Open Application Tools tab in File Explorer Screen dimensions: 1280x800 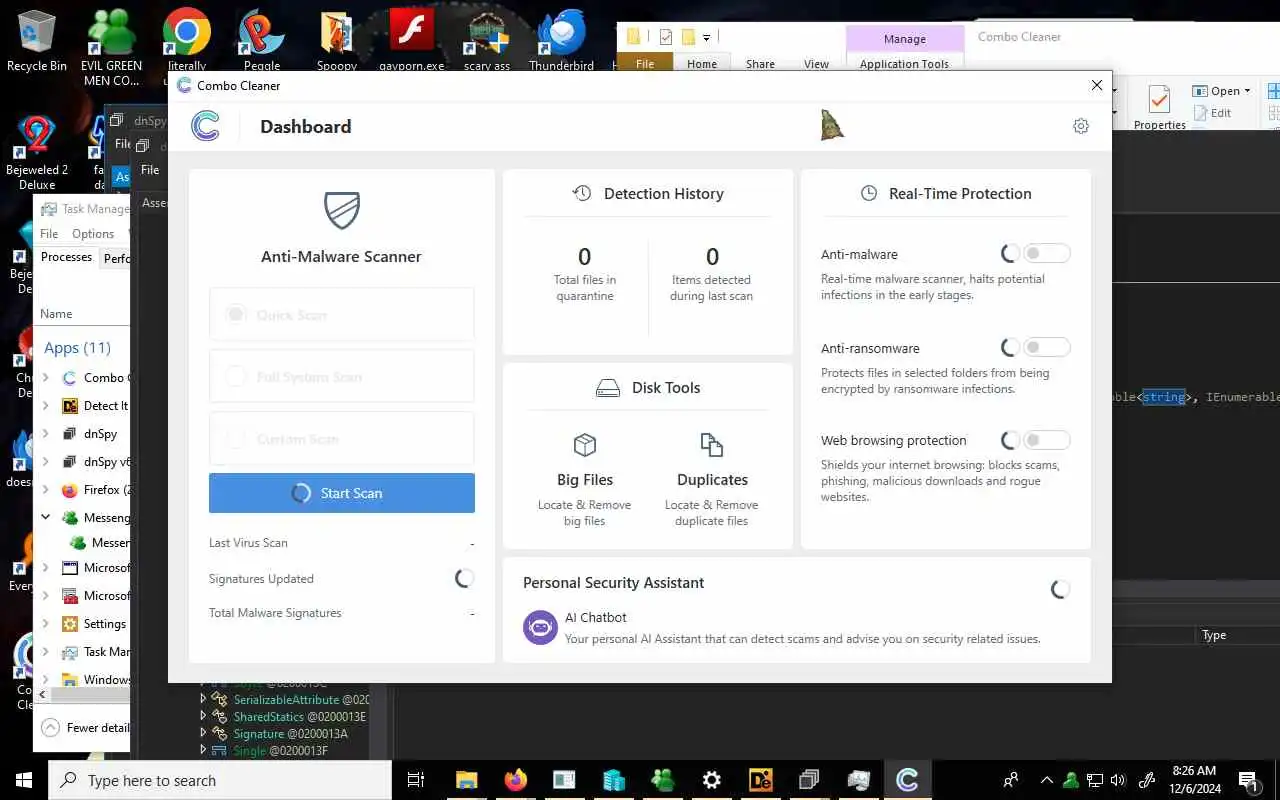(904, 64)
